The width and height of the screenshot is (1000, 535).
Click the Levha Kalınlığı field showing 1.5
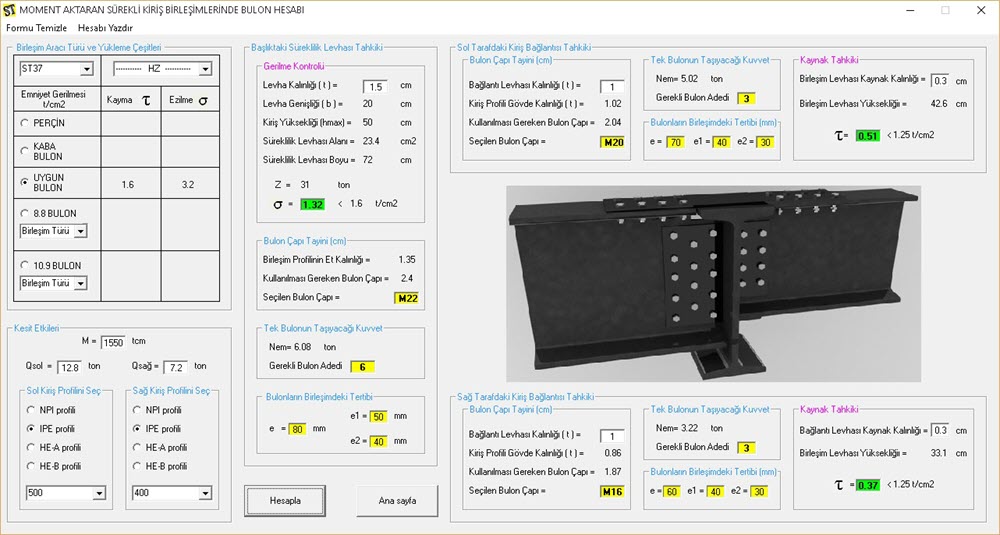point(376,87)
